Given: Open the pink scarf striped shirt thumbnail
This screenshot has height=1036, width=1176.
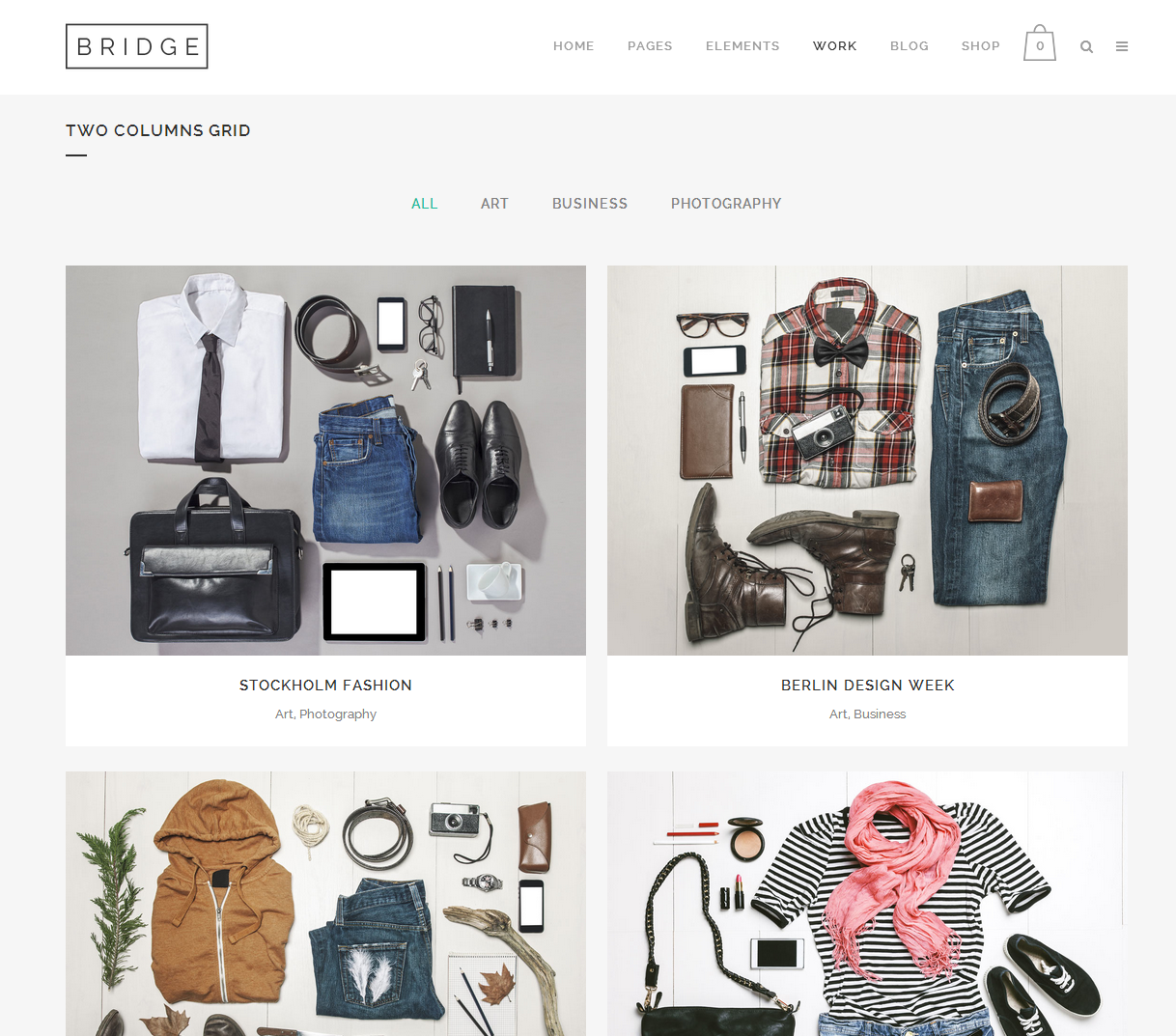Looking at the screenshot, I should point(867,904).
